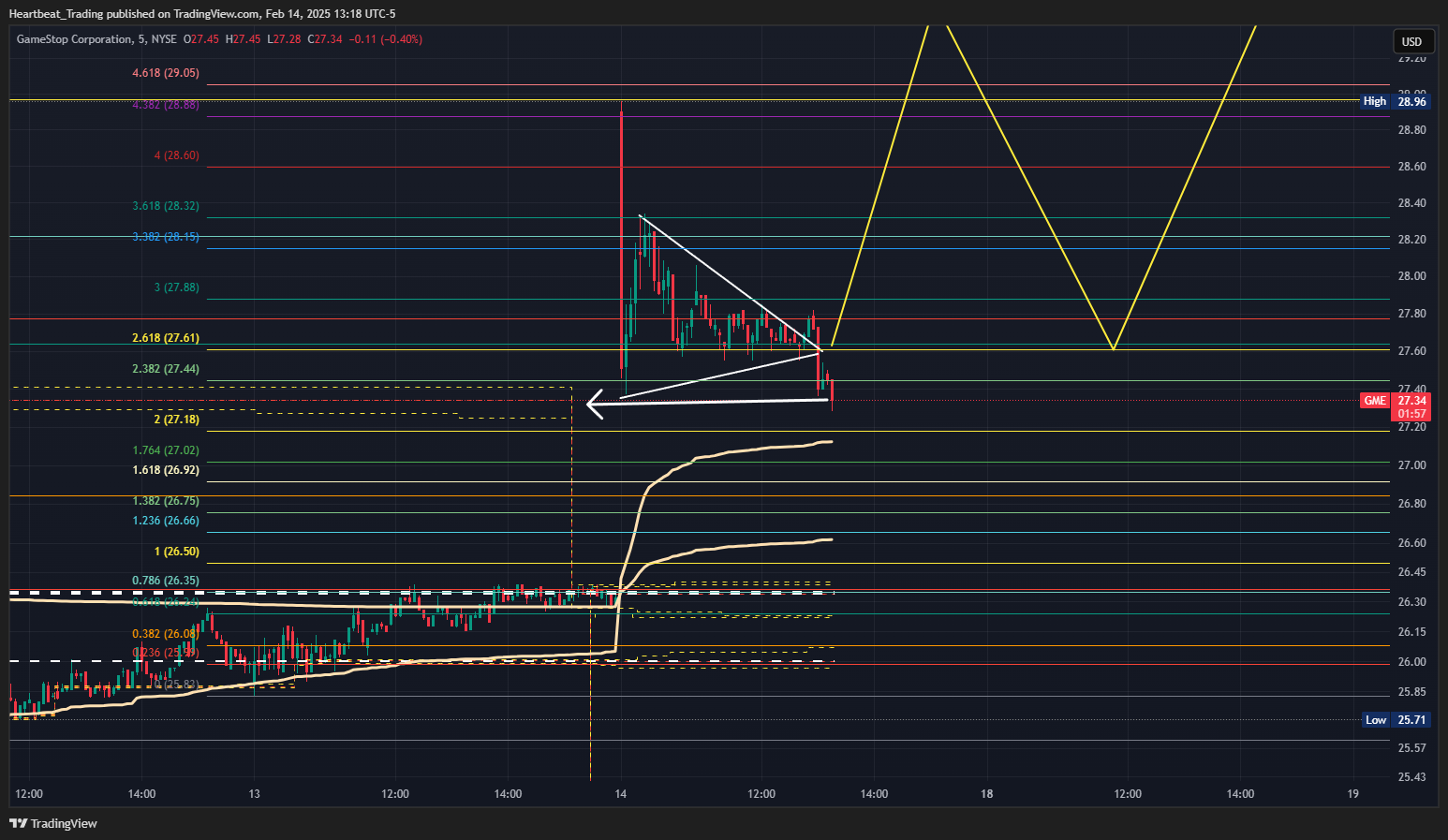The image size is (1448, 840).
Task: Select the 1 (26.50) Fibonacci label
Action: tap(177, 552)
